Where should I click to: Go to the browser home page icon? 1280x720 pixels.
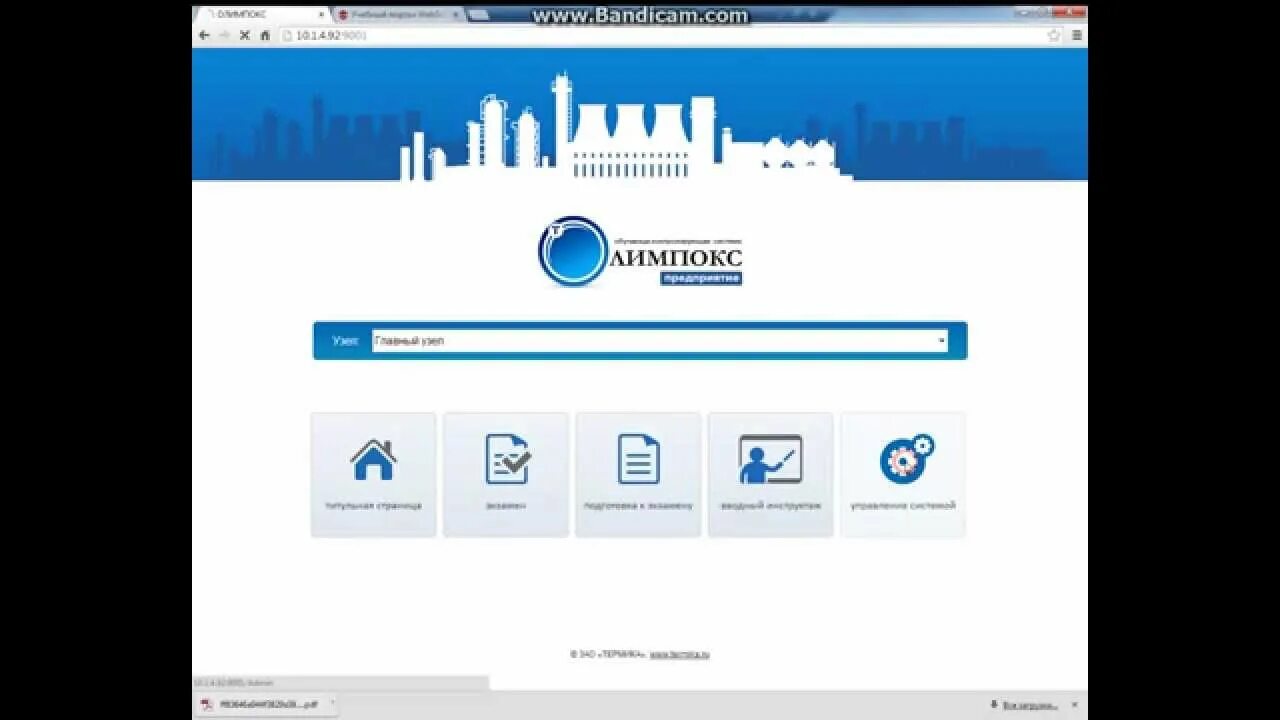click(x=265, y=35)
